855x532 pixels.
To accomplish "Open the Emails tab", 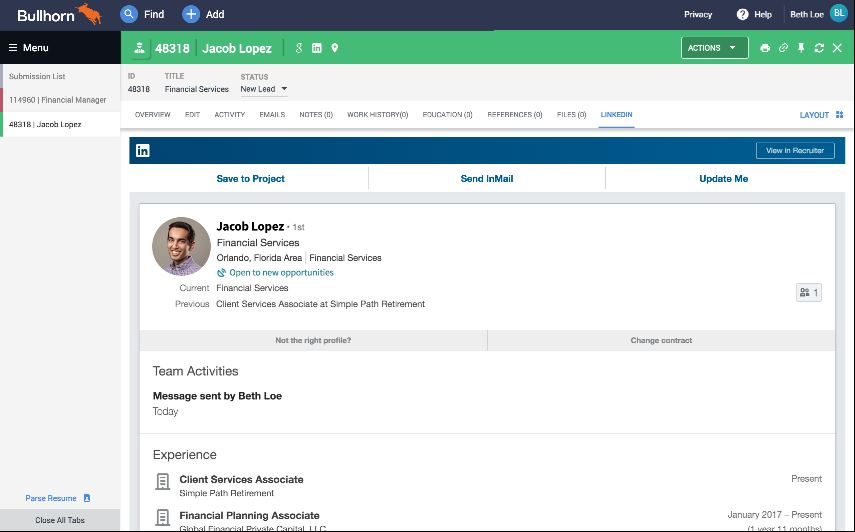I will pyautogui.click(x=272, y=114).
